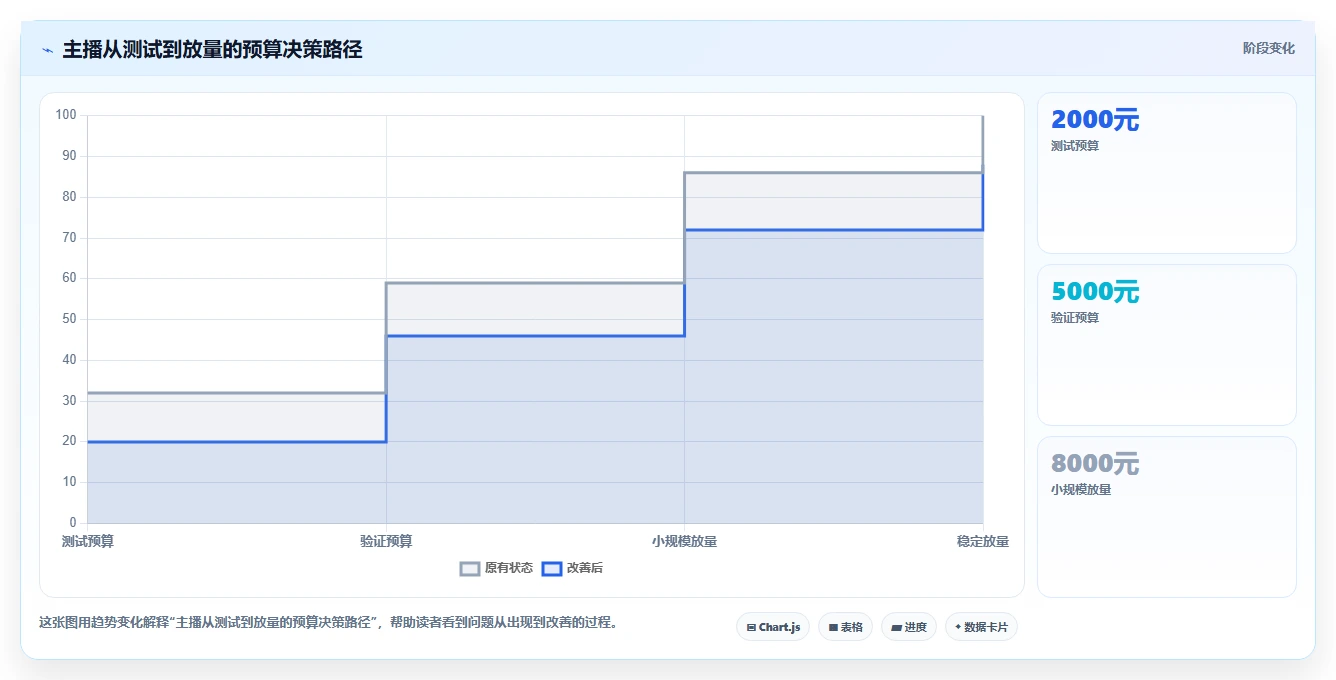Click the 2000元 value text
The height and width of the screenshot is (680, 1336).
tap(1095, 120)
